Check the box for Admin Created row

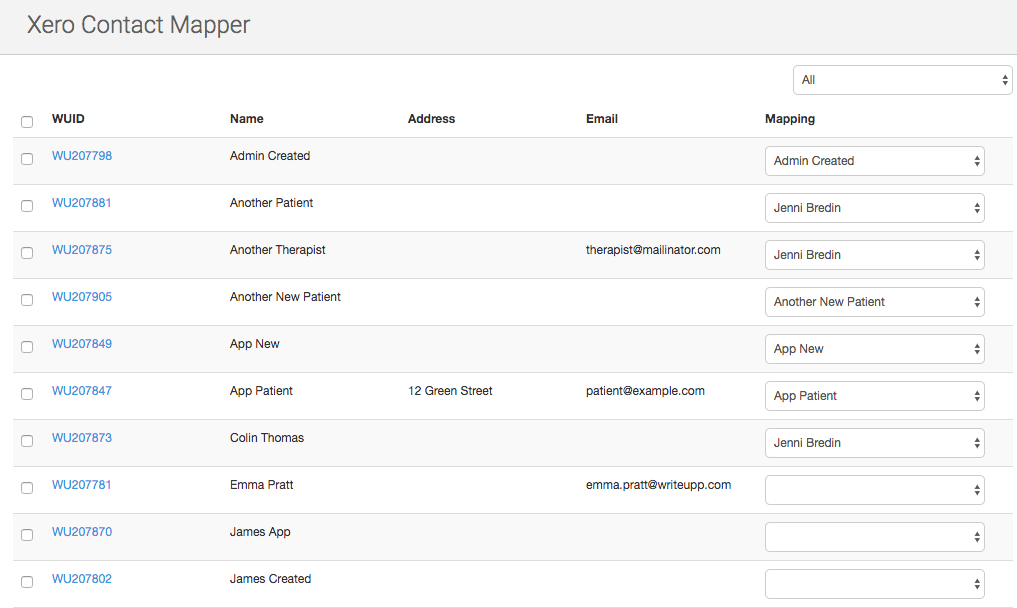pos(27,159)
